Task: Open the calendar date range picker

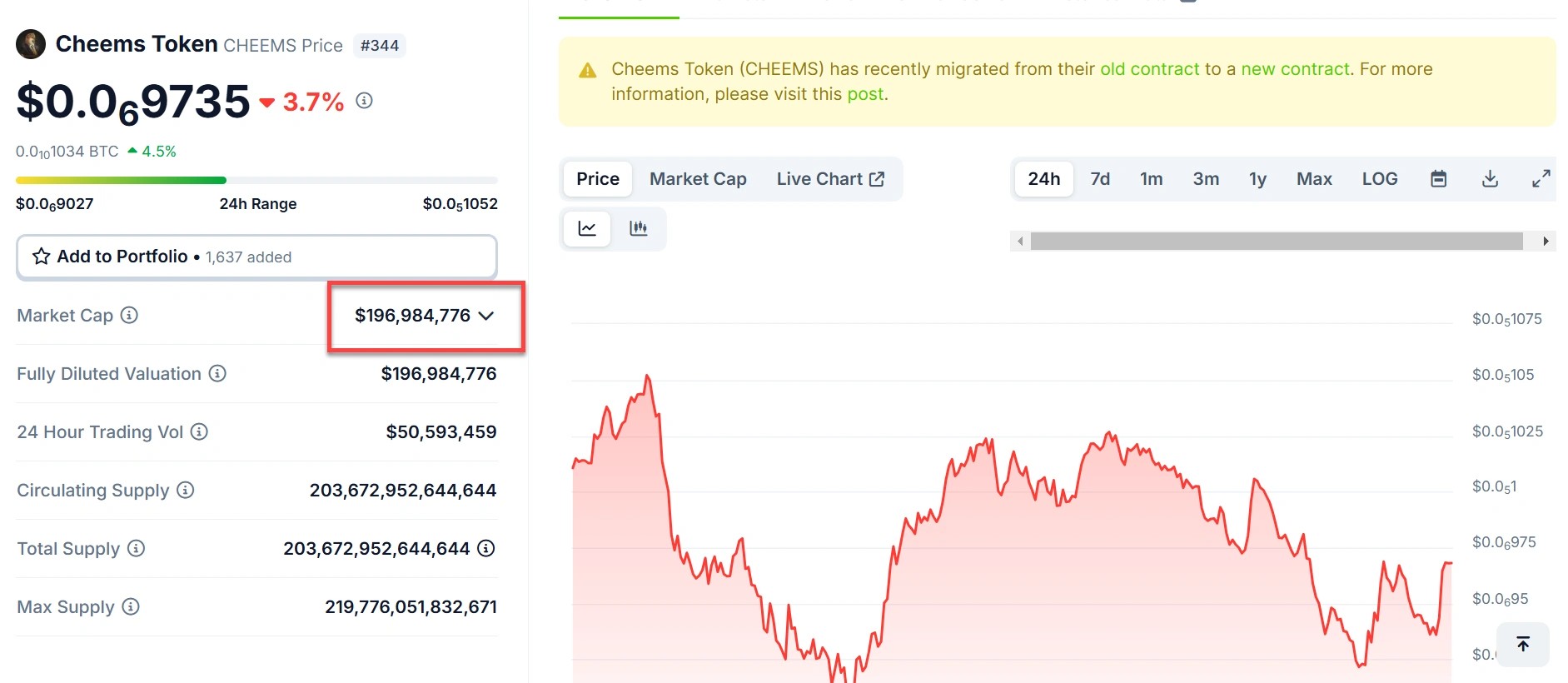Action: pyautogui.click(x=1438, y=179)
